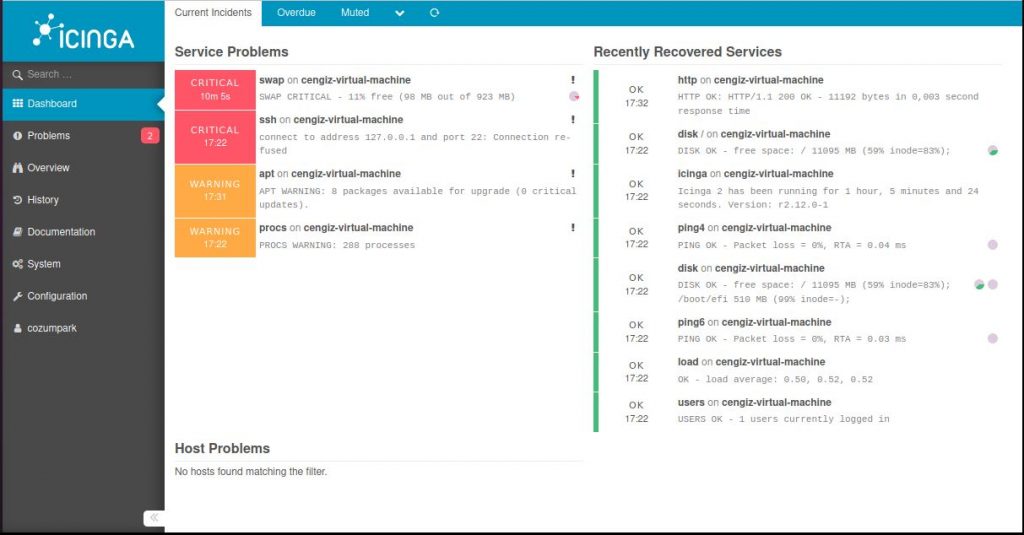
Task: Click the cozumpark user icon
Action: (18, 328)
